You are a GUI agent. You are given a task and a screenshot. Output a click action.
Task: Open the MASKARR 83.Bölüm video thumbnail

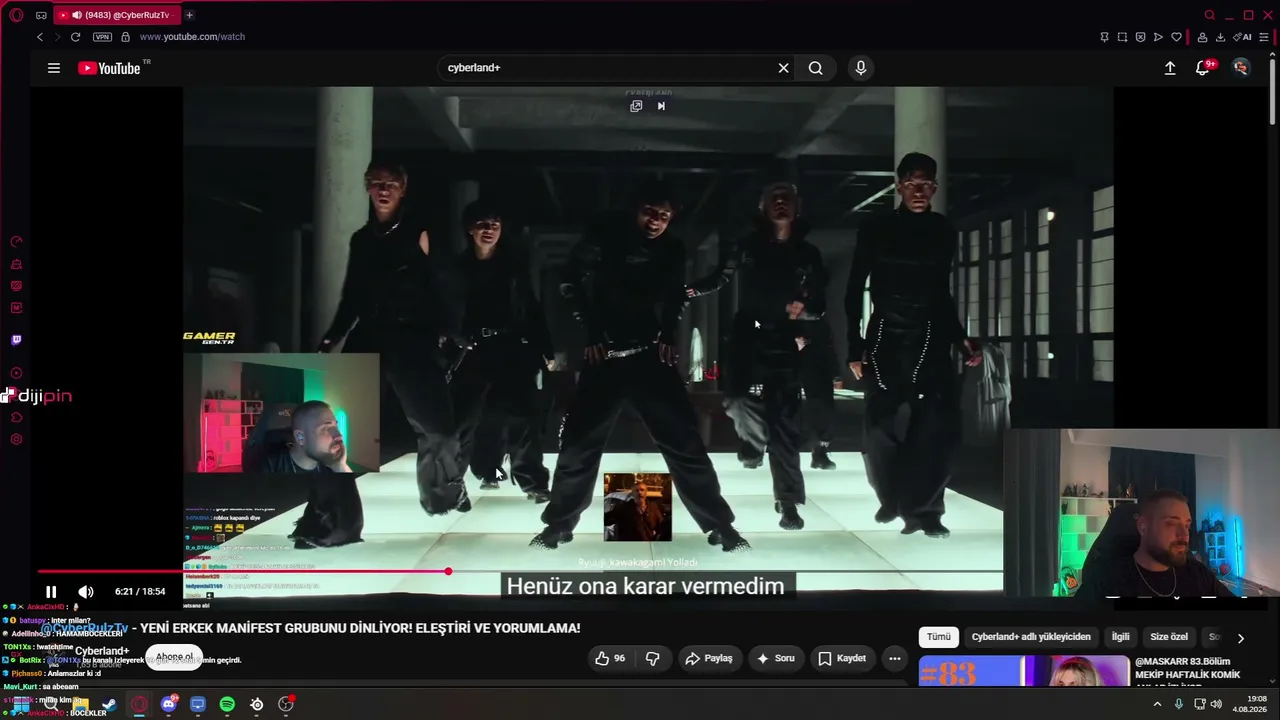(x=1024, y=671)
